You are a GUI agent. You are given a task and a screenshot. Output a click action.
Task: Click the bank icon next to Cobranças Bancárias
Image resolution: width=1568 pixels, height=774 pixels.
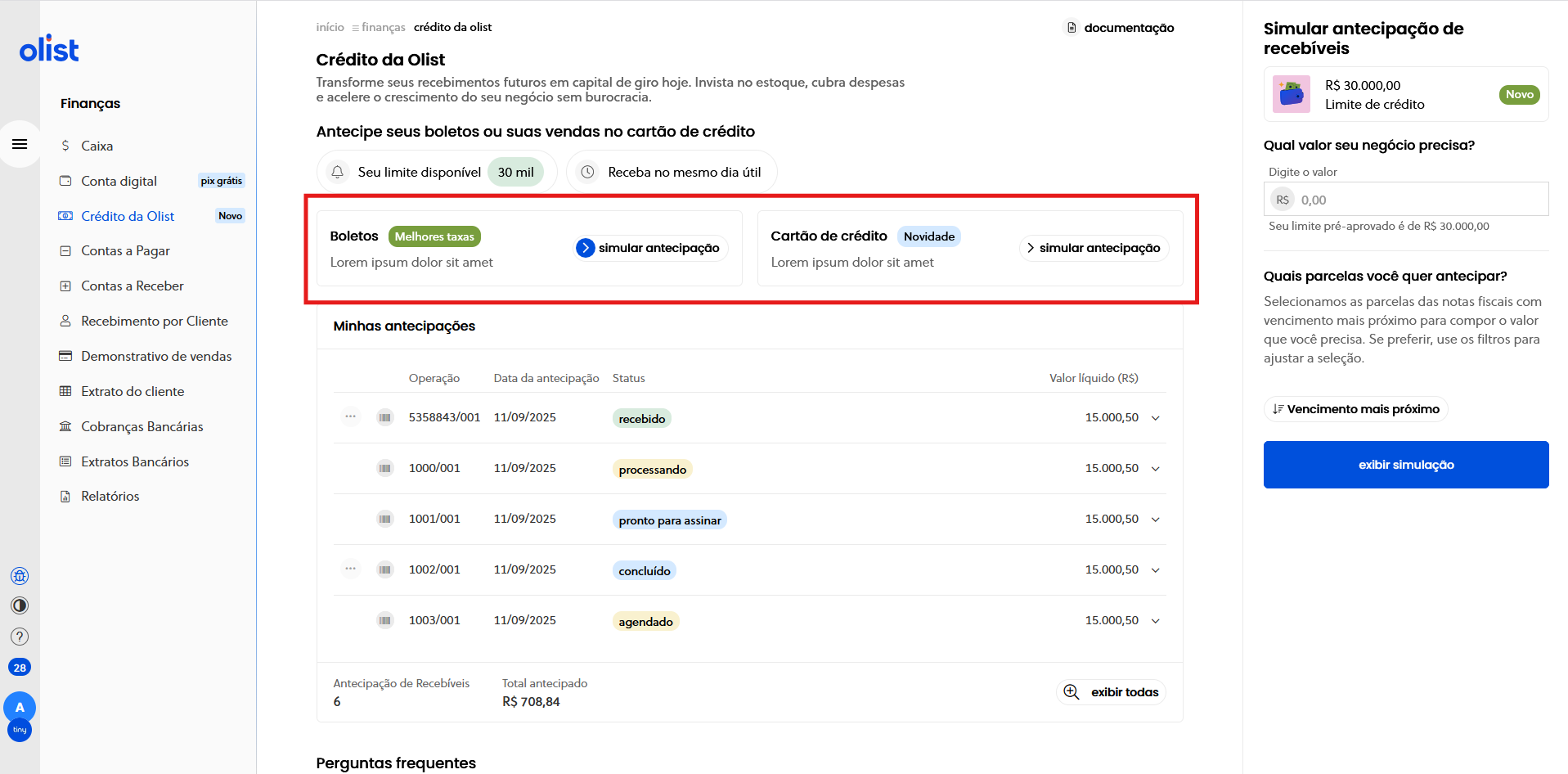(x=65, y=426)
